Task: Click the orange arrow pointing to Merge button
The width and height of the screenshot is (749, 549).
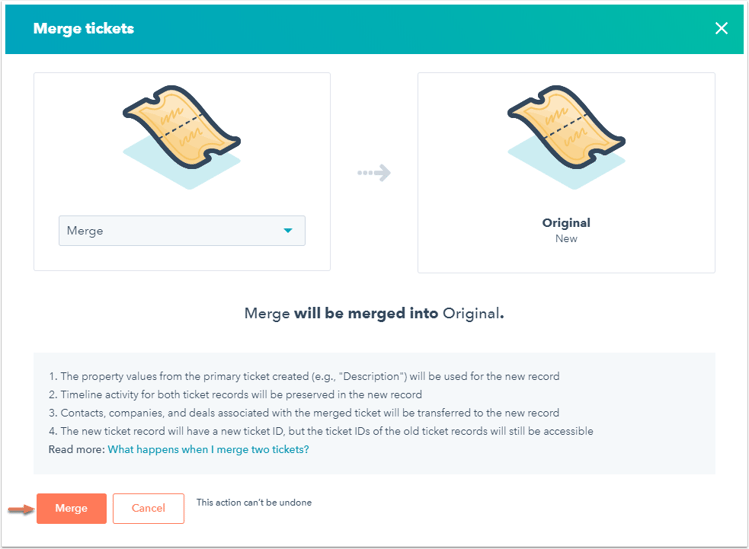Action: pos(19,509)
